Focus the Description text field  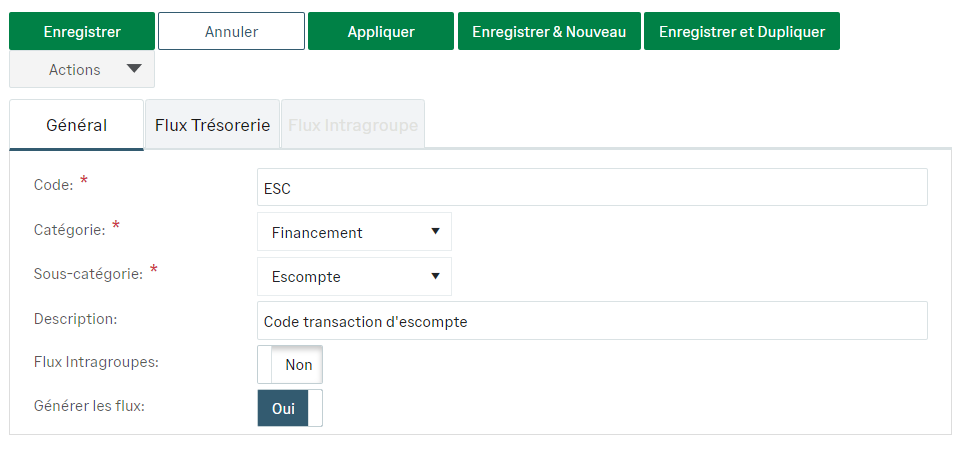[592, 321]
